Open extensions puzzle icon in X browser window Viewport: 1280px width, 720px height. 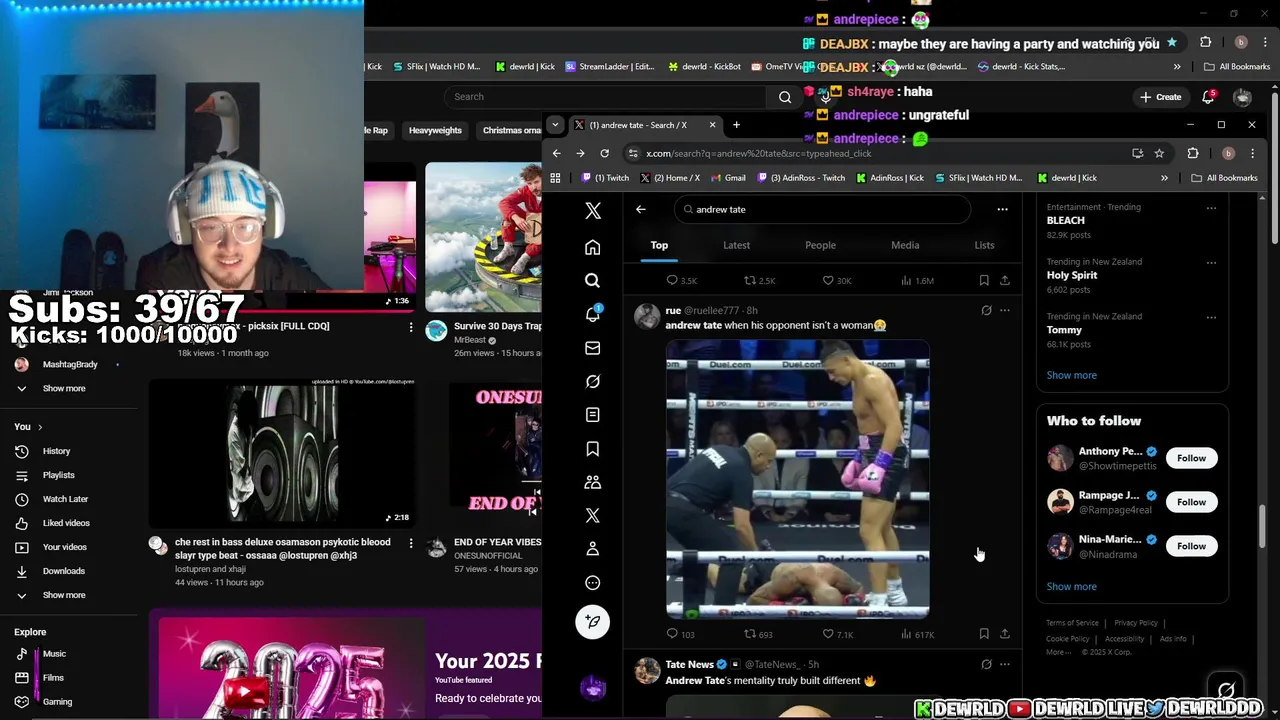click(1193, 153)
